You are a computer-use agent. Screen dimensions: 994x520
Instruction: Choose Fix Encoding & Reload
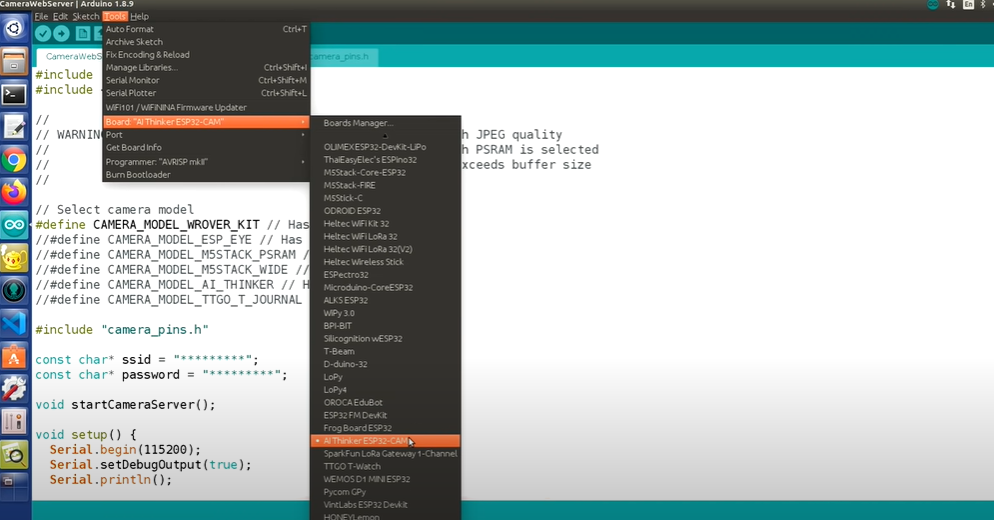[x=206, y=55]
